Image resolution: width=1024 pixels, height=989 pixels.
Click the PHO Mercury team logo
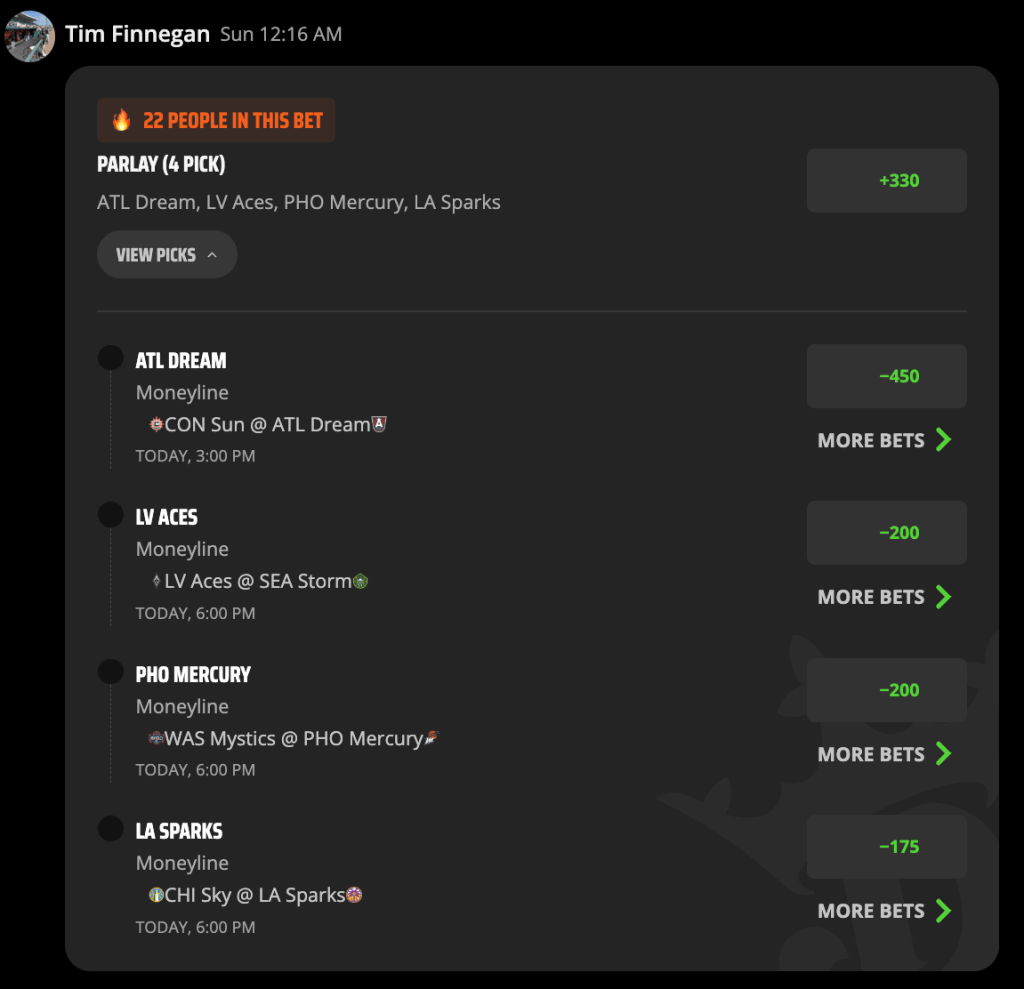432,738
